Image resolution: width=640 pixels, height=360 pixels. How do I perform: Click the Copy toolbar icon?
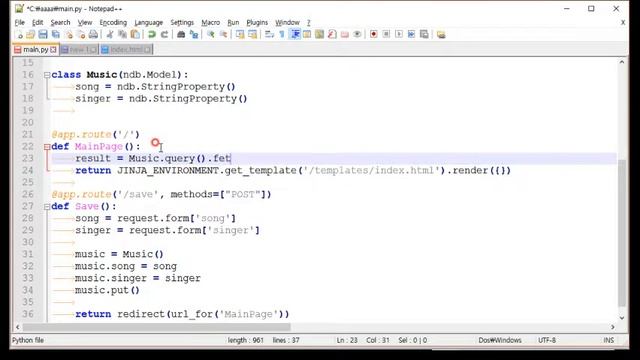coord(122,35)
